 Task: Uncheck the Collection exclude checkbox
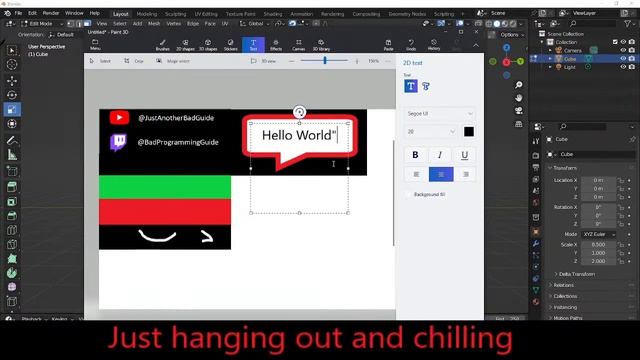615,42
